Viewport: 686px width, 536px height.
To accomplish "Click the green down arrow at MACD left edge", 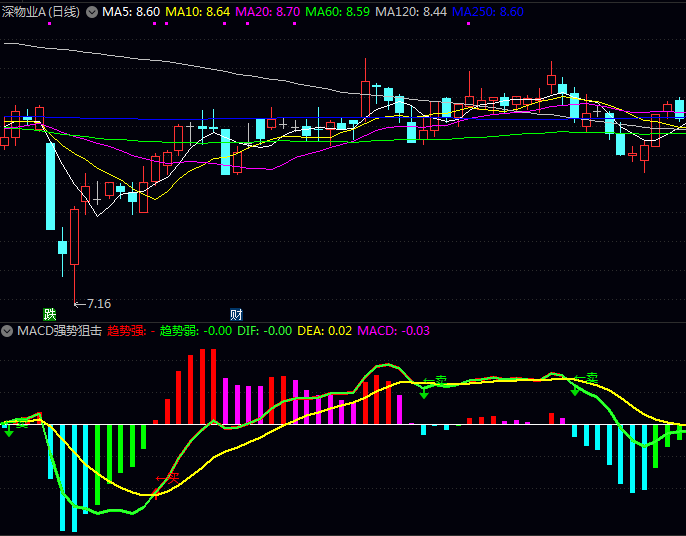I will tap(8, 429).
